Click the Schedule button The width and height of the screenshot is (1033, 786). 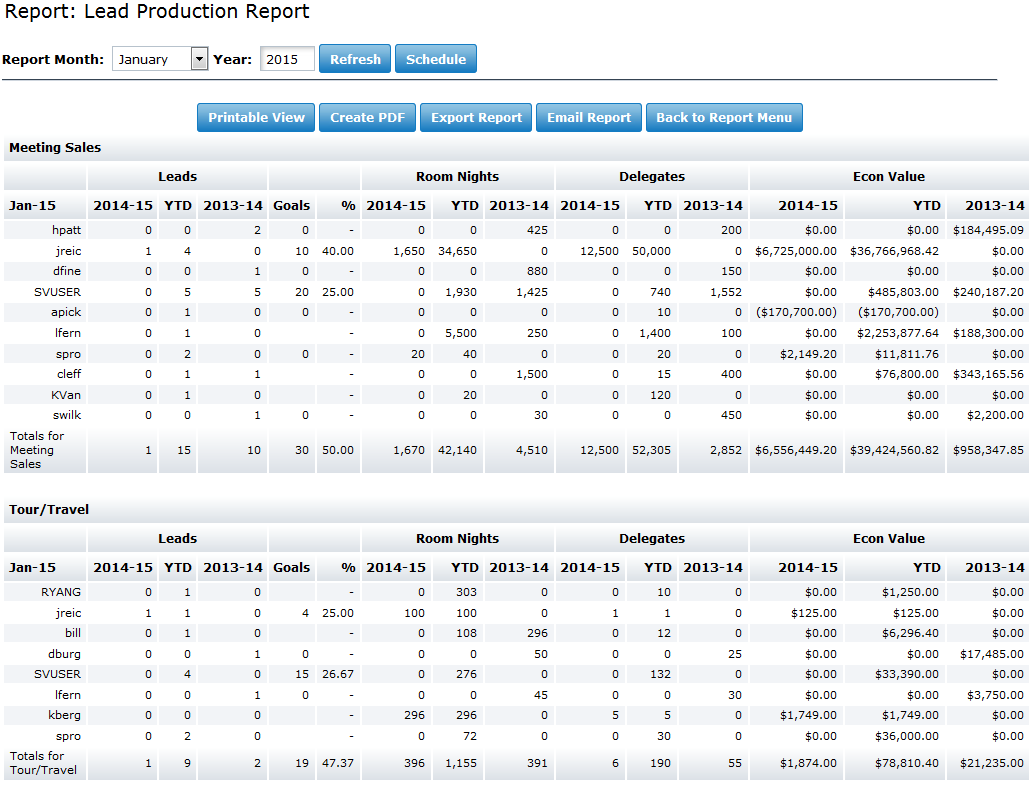435,59
